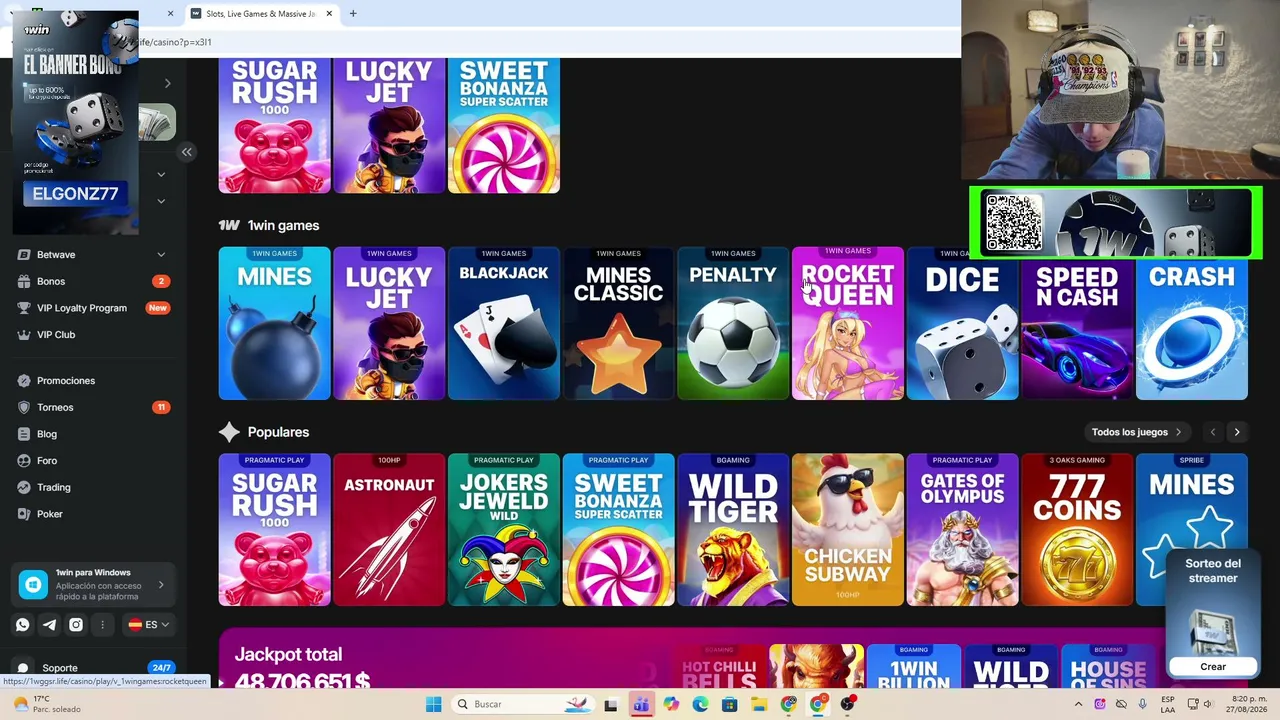This screenshot has height=720, width=1280.
Task: Click the Crear button in streamer giveaway
Action: coord(1213,667)
